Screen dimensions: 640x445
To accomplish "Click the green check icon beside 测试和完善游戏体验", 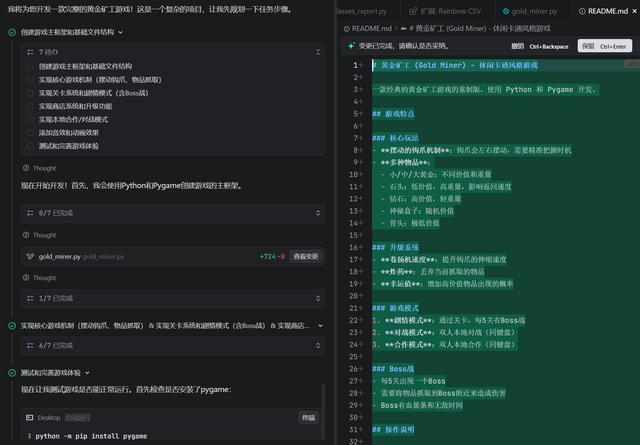I will click(12, 373).
